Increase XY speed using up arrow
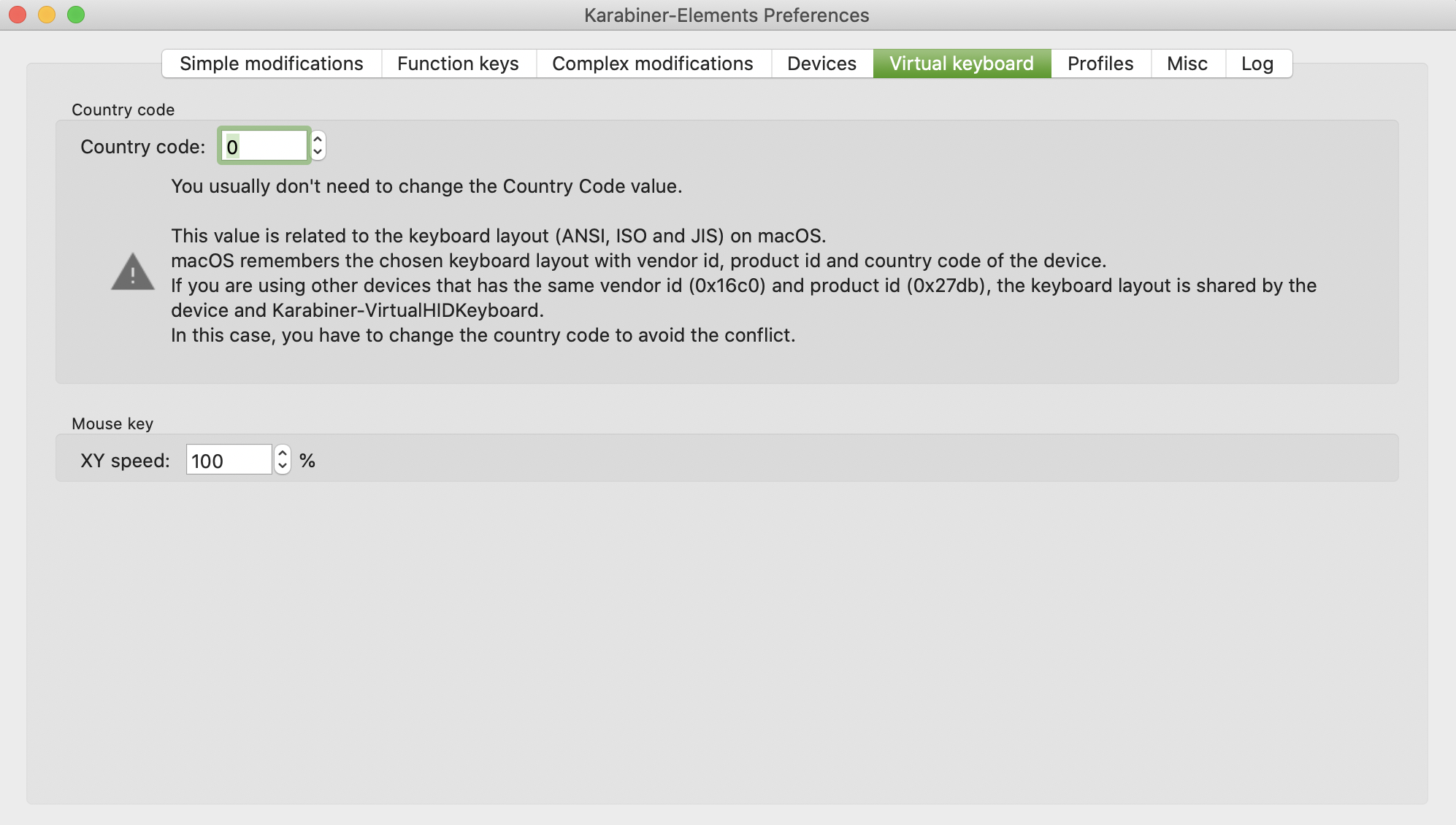The width and height of the screenshot is (1456, 825). coord(283,453)
